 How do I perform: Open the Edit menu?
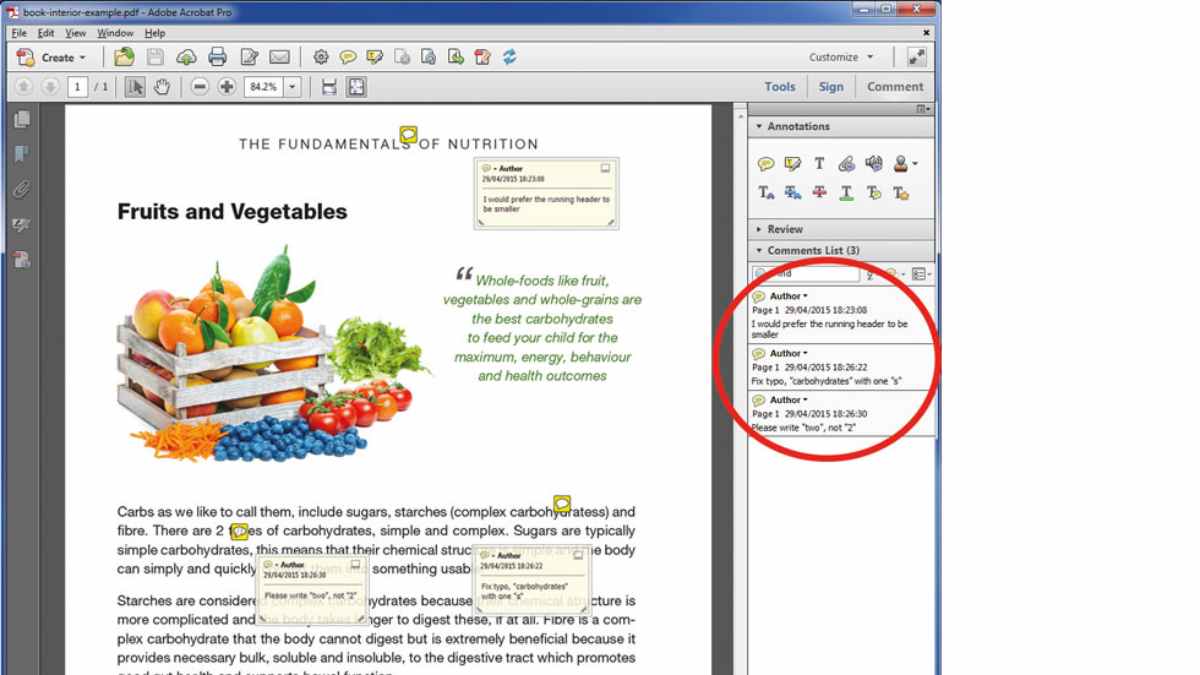(x=46, y=33)
